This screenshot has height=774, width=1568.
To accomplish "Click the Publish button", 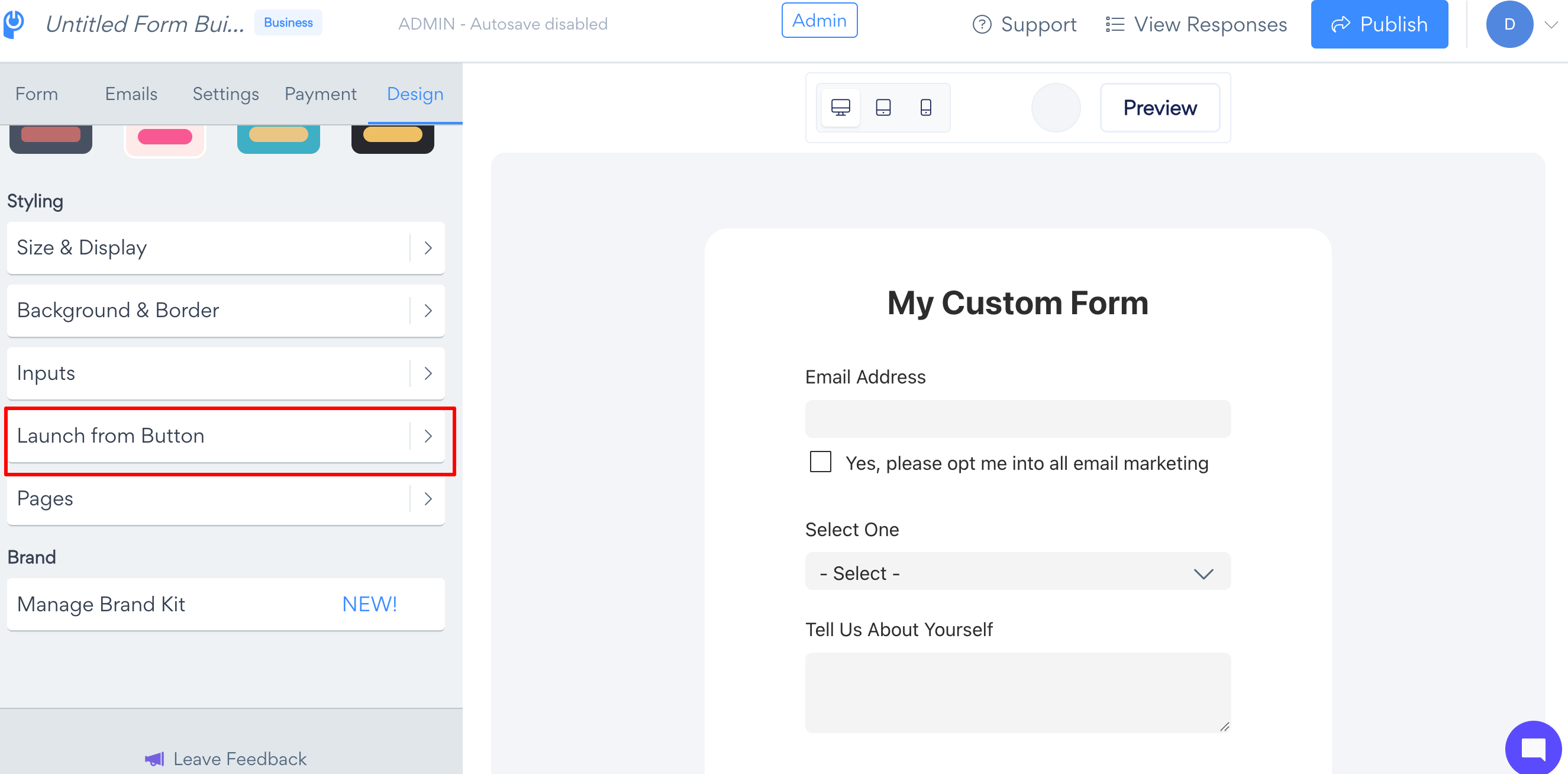I will click(1379, 24).
